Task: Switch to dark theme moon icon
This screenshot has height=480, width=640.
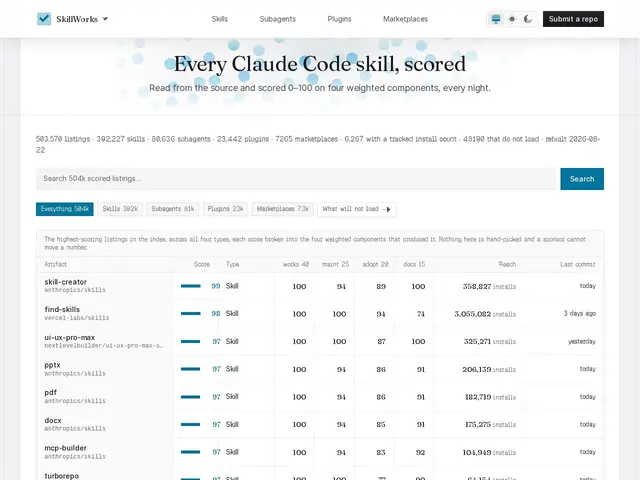Action: pos(528,19)
